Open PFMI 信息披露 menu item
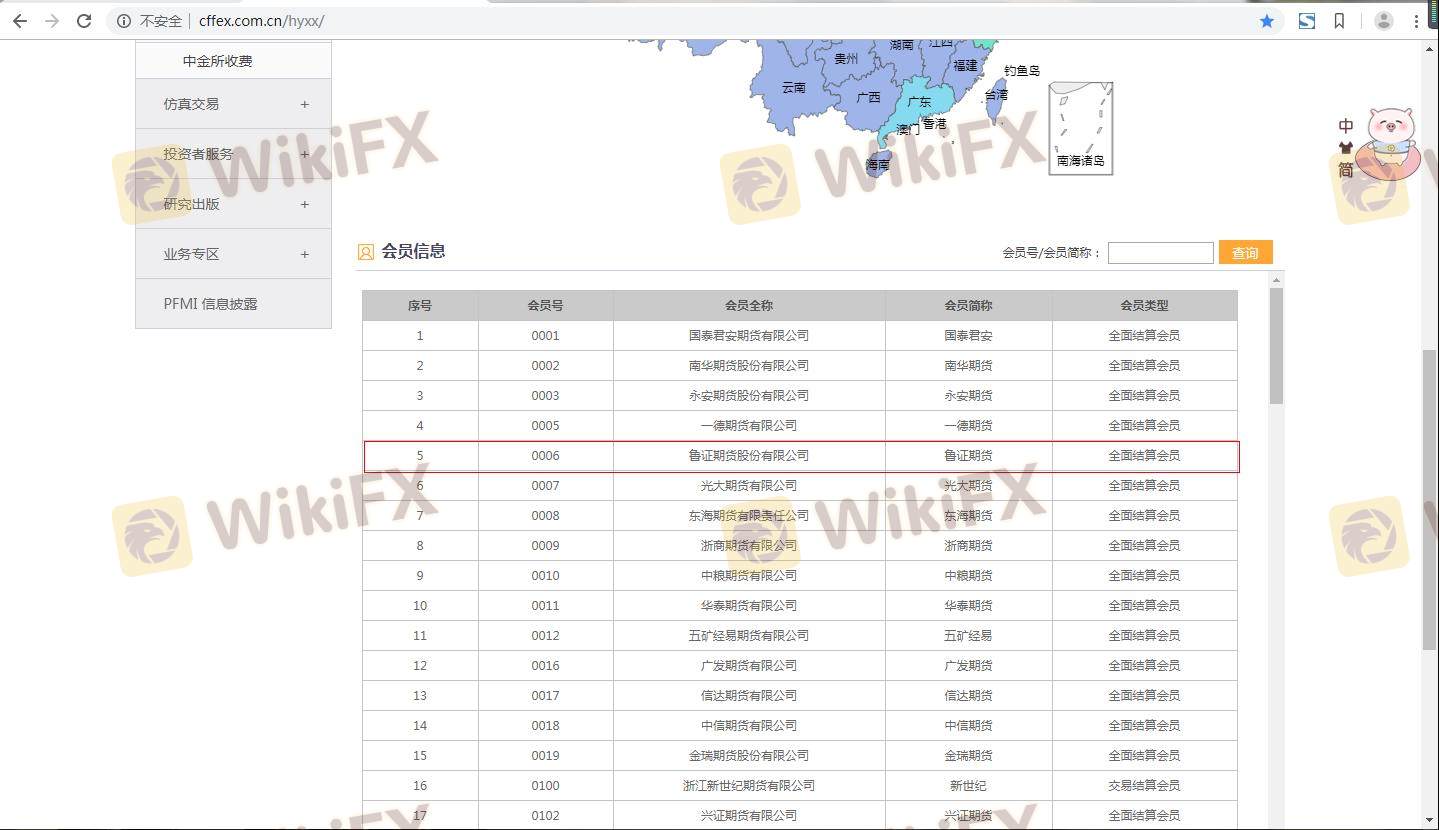 tap(211, 304)
